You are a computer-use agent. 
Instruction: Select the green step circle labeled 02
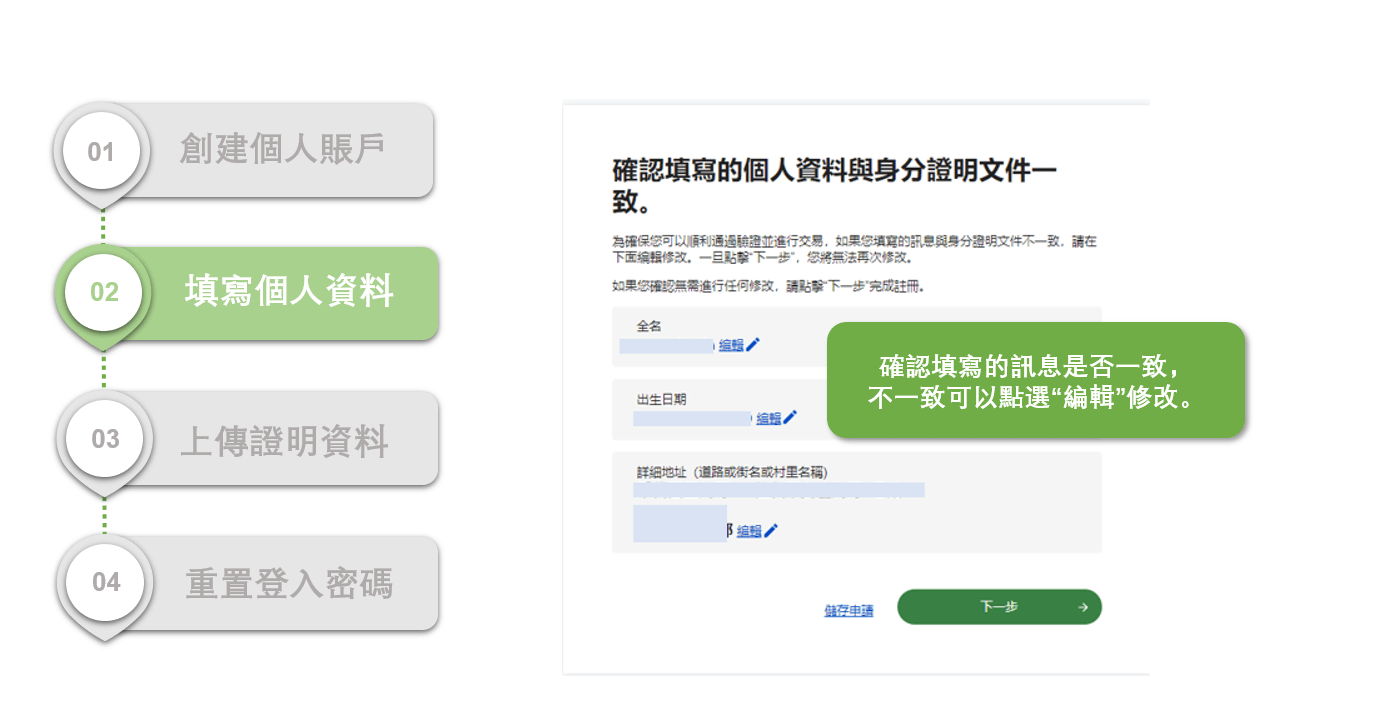pos(103,292)
